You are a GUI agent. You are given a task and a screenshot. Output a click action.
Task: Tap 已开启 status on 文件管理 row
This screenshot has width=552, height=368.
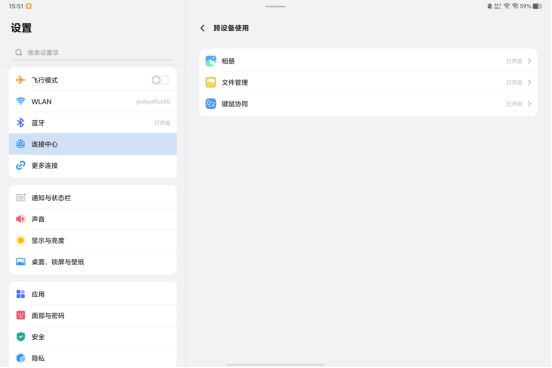pyautogui.click(x=514, y=82)
